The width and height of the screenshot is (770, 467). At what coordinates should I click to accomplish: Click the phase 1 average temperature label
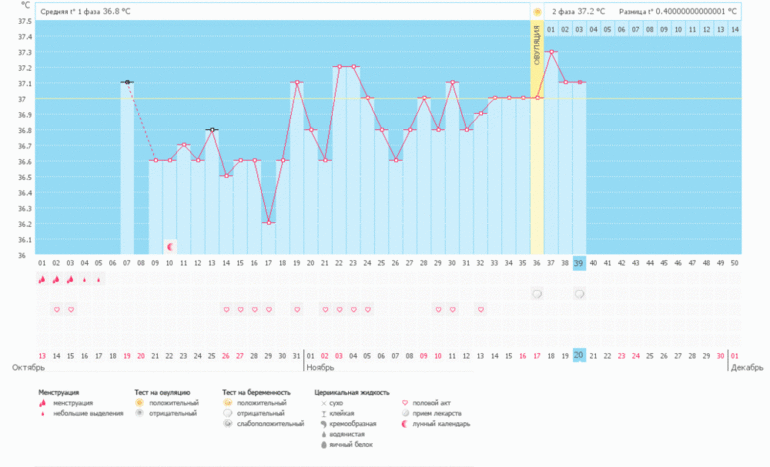[84, 12]
